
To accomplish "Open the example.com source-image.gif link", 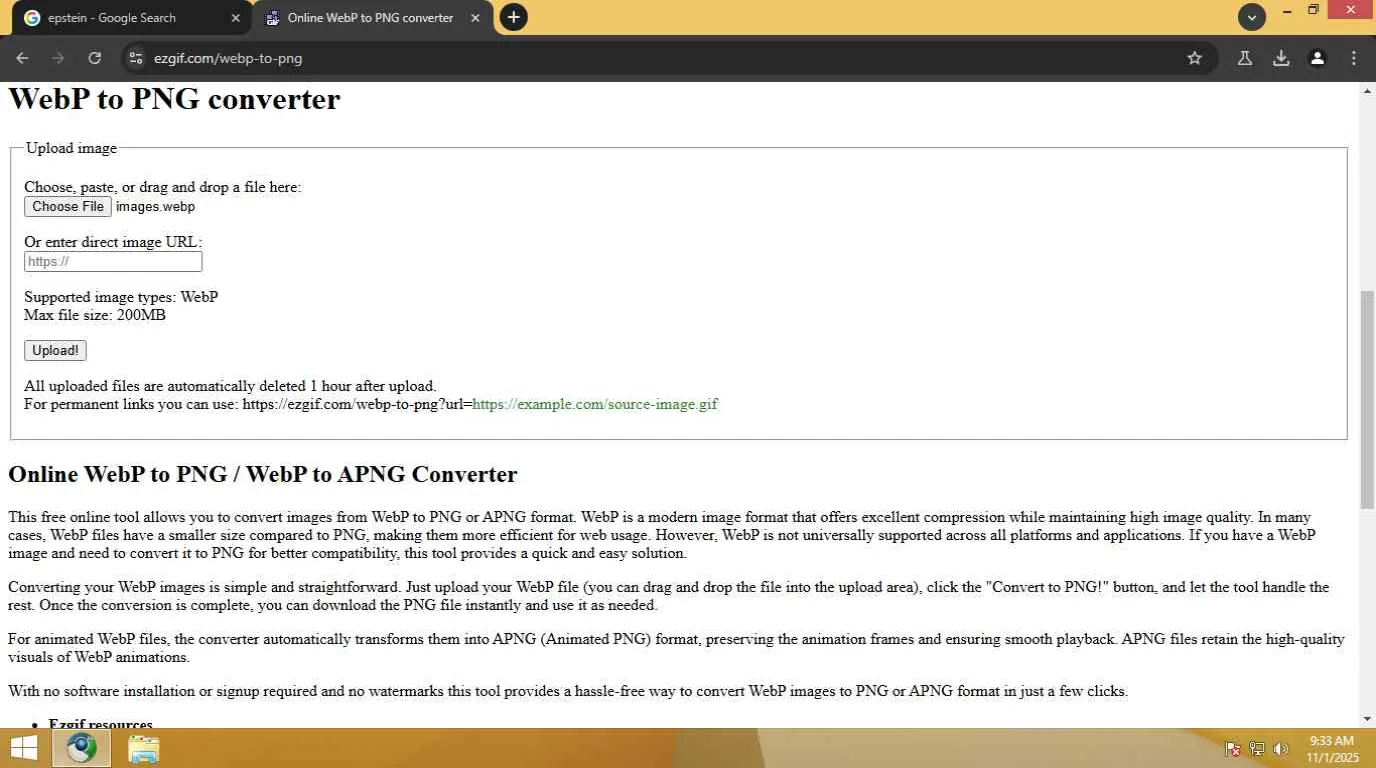I will click(595, 405).
